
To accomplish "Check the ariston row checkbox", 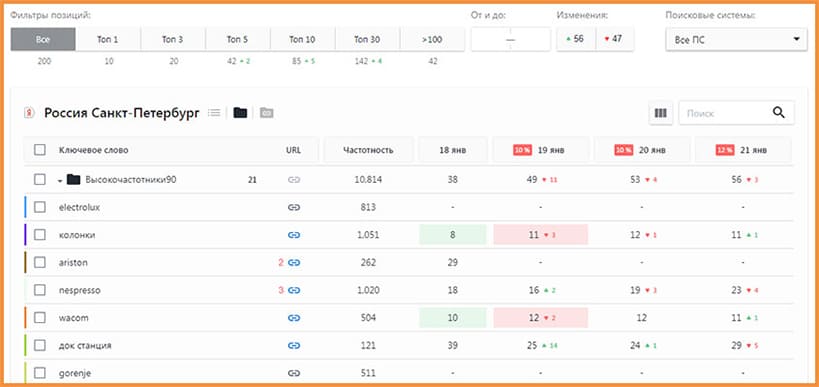I will [40, 263].
